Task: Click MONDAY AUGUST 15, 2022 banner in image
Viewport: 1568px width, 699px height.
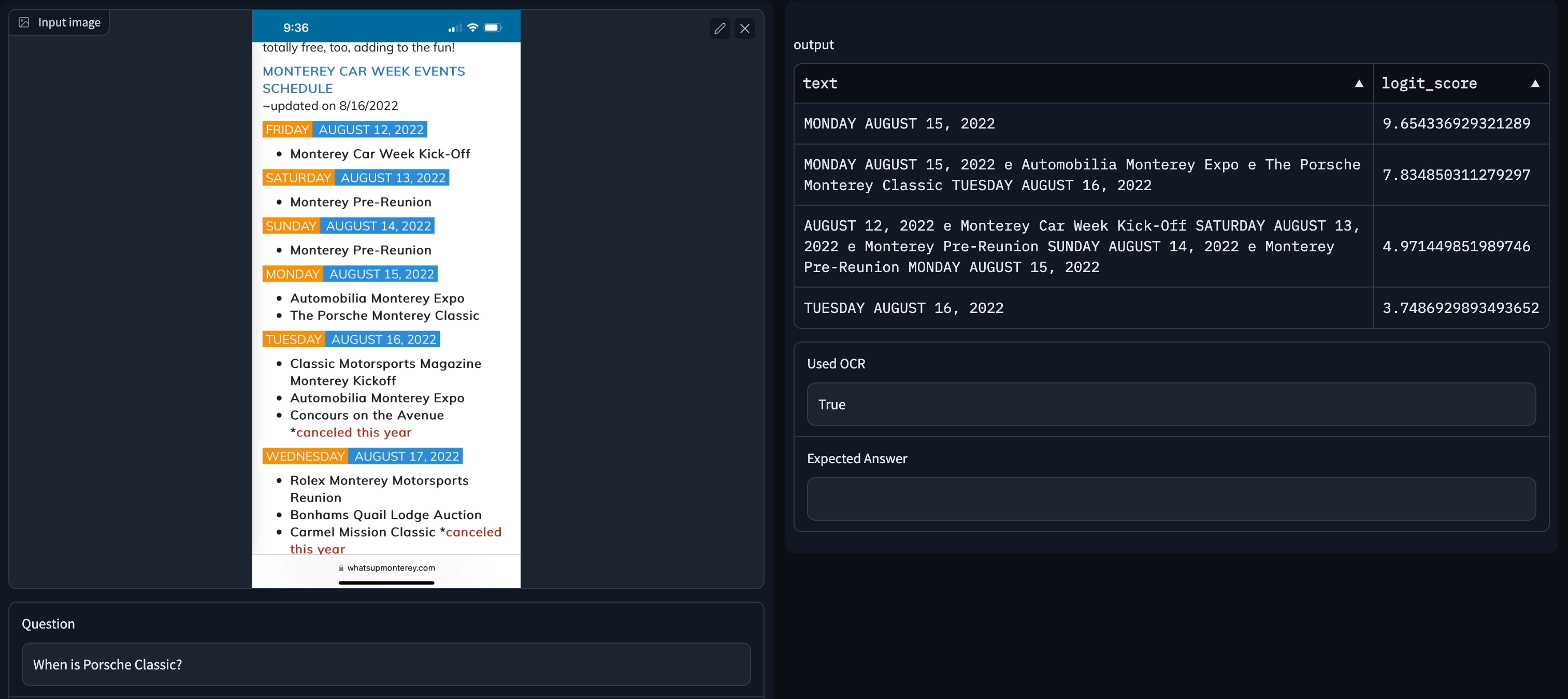Action: [350, 274]
